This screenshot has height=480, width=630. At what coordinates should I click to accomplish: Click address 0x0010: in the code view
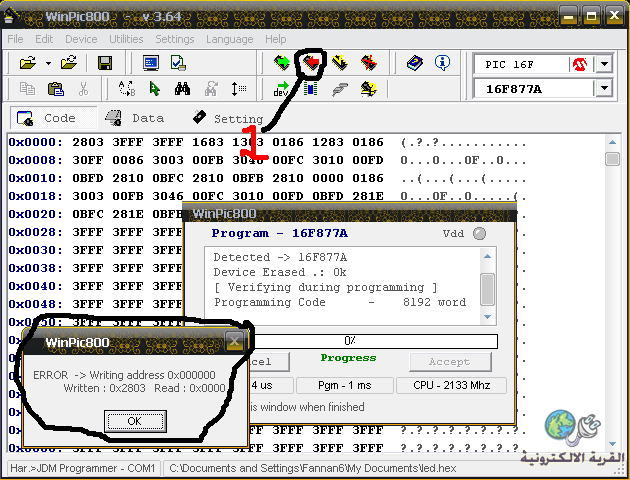pos(36,178)
